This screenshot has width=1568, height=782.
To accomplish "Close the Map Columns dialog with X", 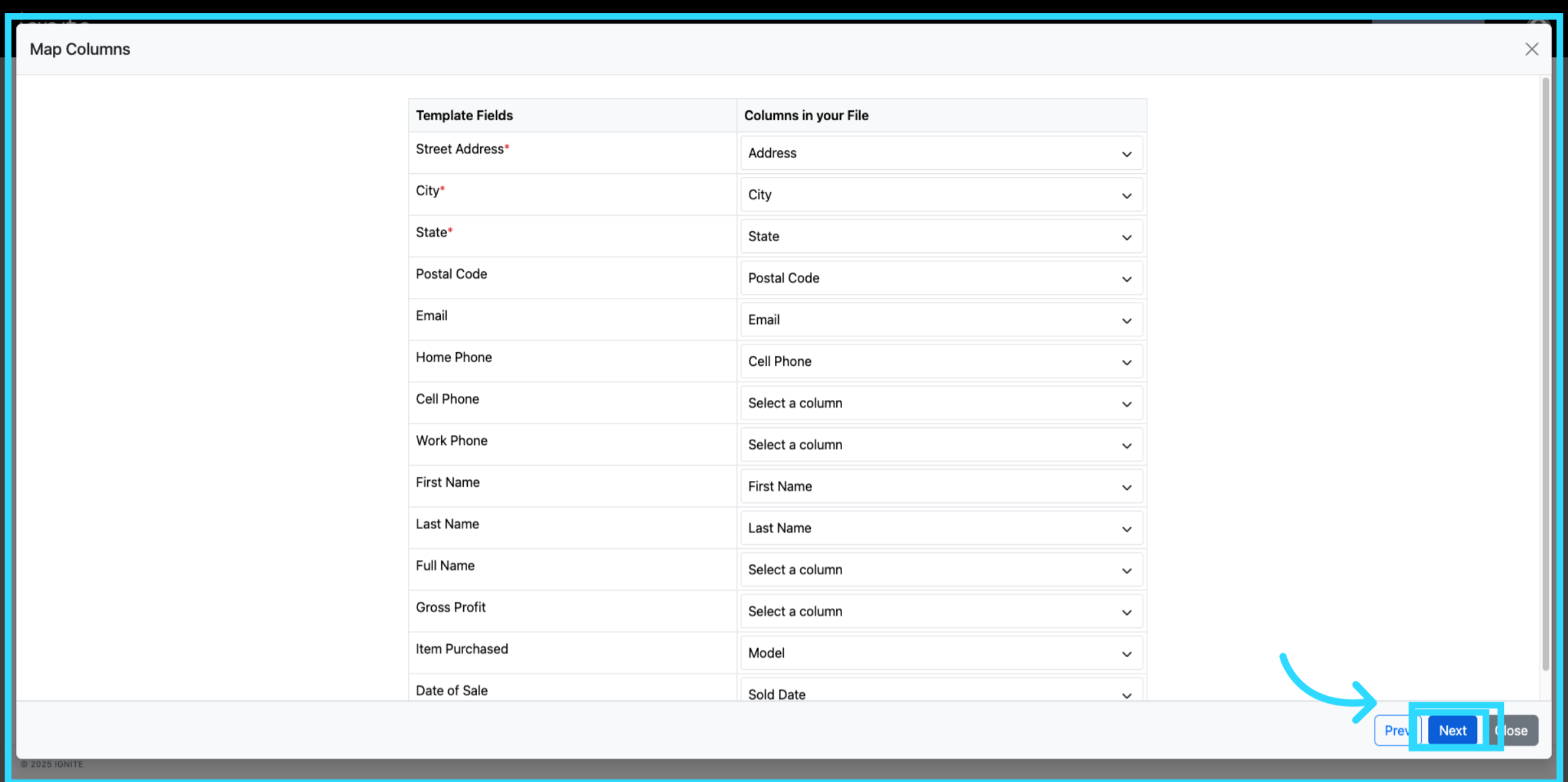I will coord(1531,49).
